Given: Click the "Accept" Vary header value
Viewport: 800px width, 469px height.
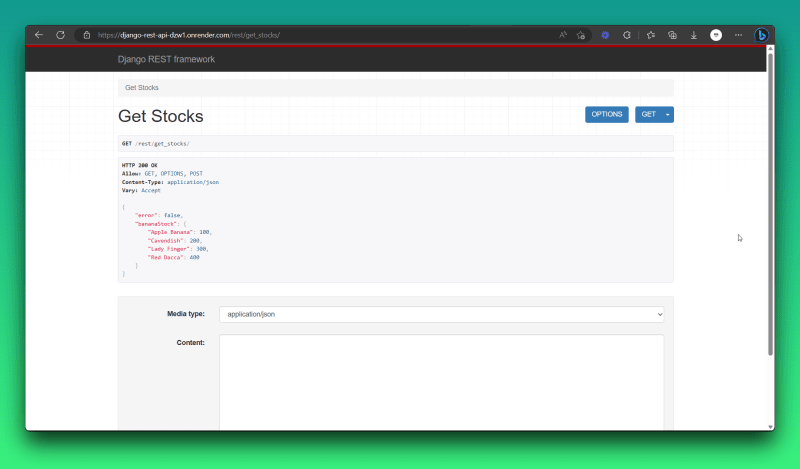Looking at the screenshot, I should [x=151, y=190].
